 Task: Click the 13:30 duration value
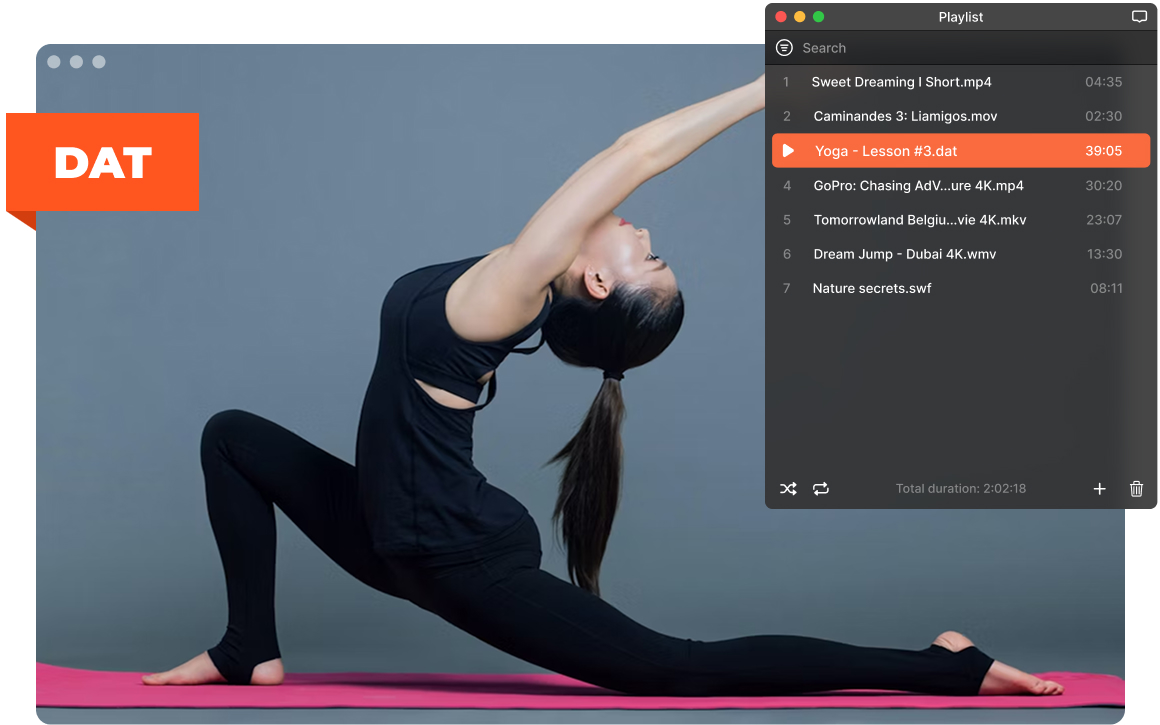coord(1104,254)
